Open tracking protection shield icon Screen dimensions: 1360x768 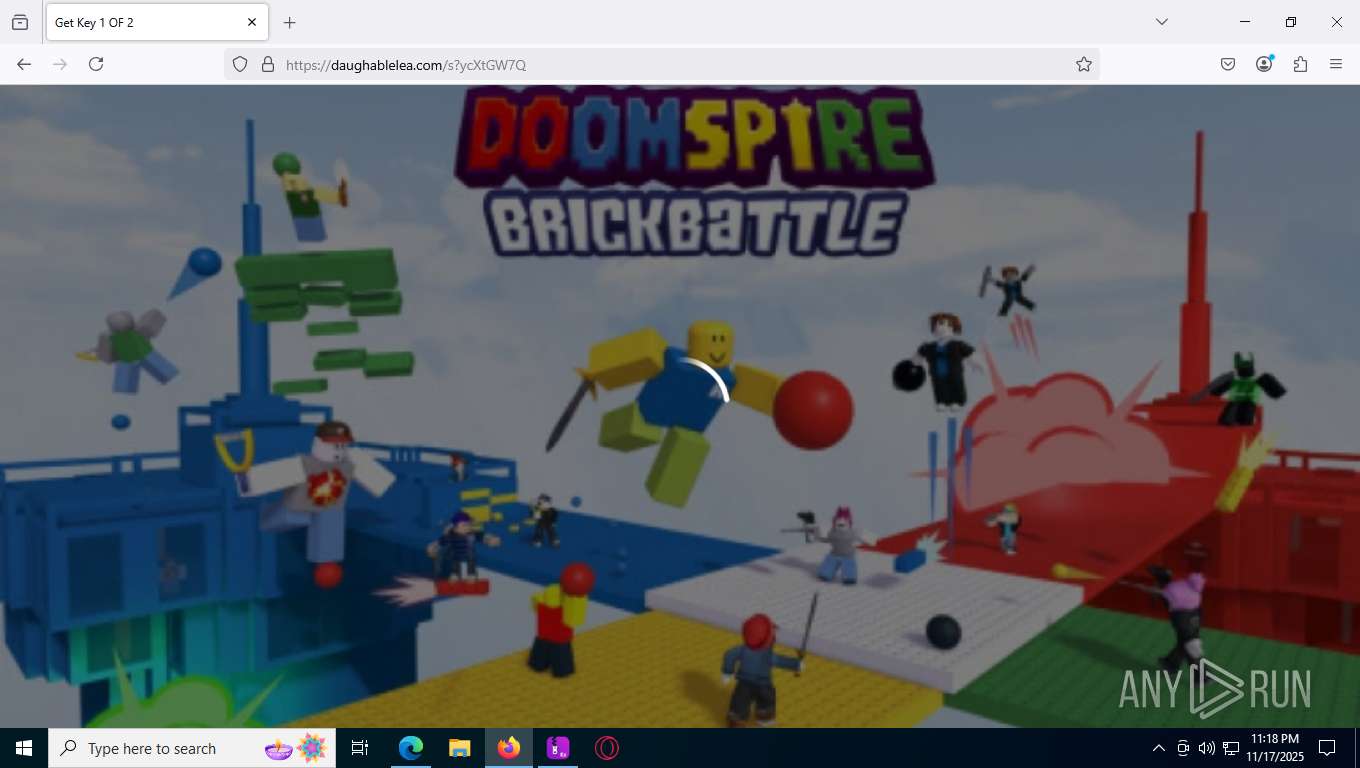(x=240, y=64)
